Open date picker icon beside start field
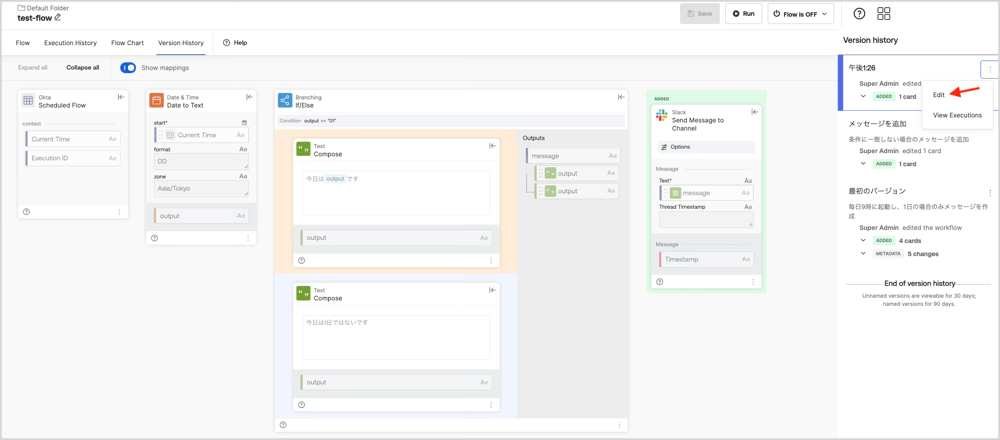This screenshot has width=1000, height=440. click(x=244, y=122)
